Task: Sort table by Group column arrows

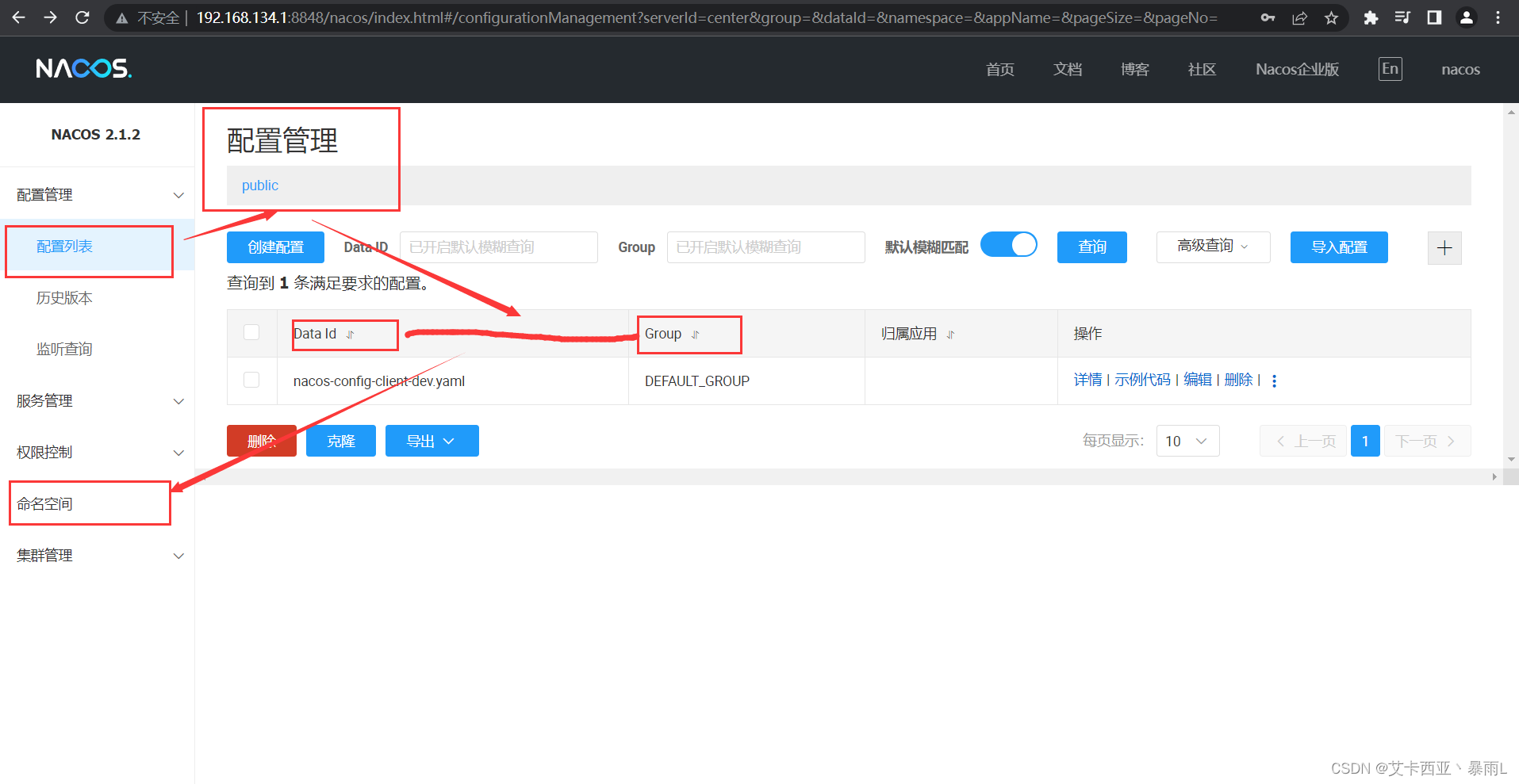Action: tap(695, 335)
